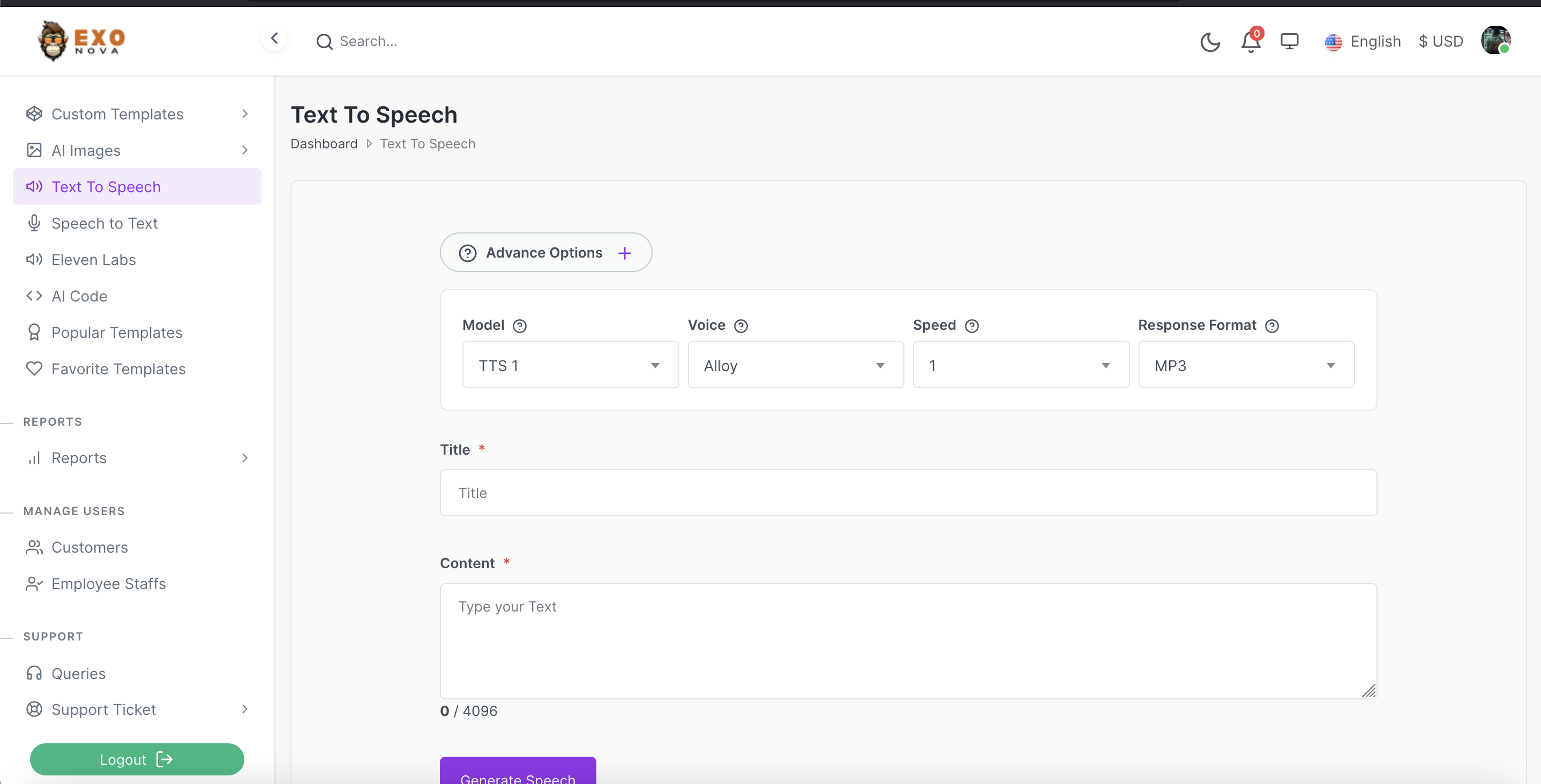Click Speed field help icon
1541x784 pixels.
point(971,326)
